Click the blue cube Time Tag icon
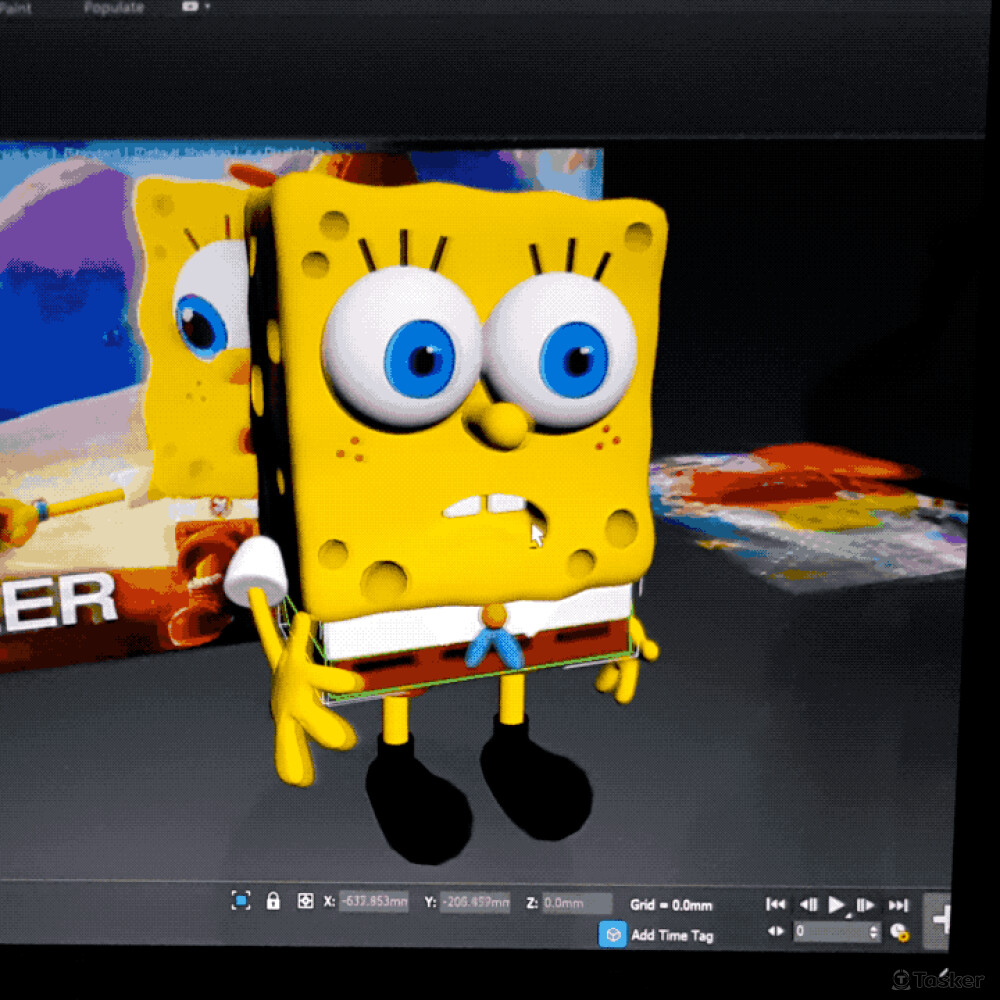The height and width of the screenshot is (1000, 1000). (611, 935)
